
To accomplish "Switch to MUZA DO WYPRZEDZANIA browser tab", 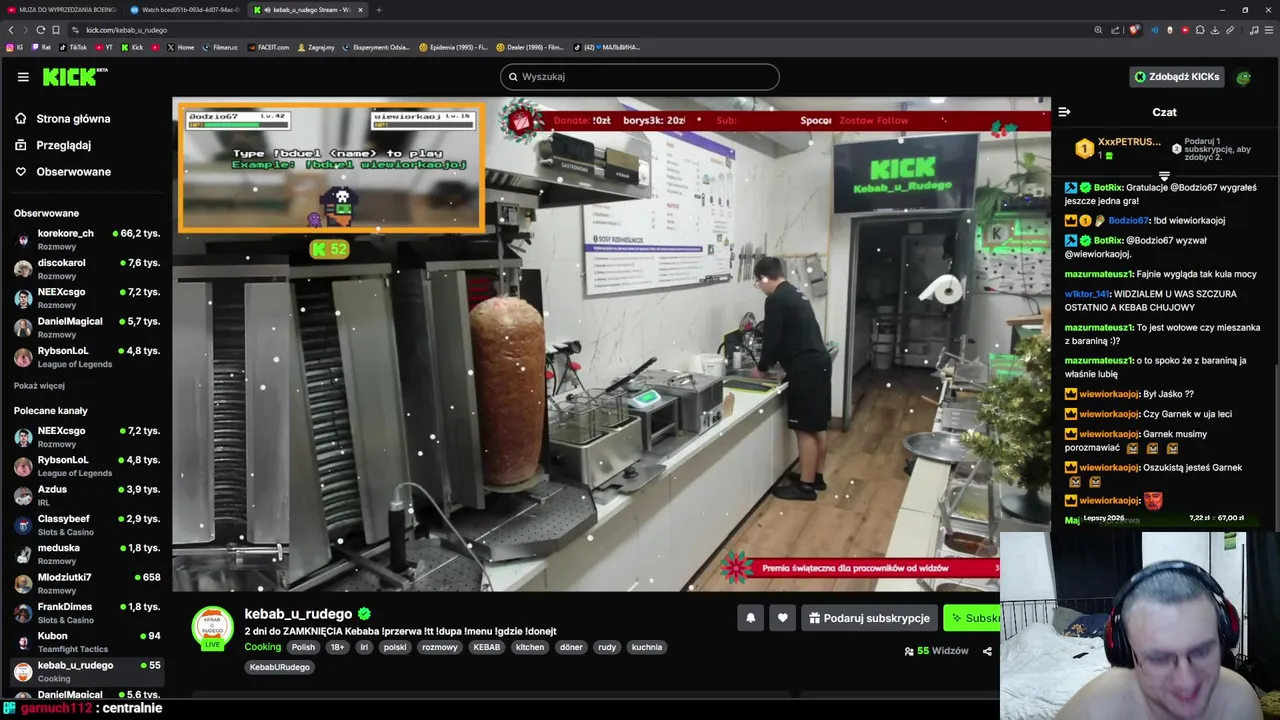I will [61, 10].
